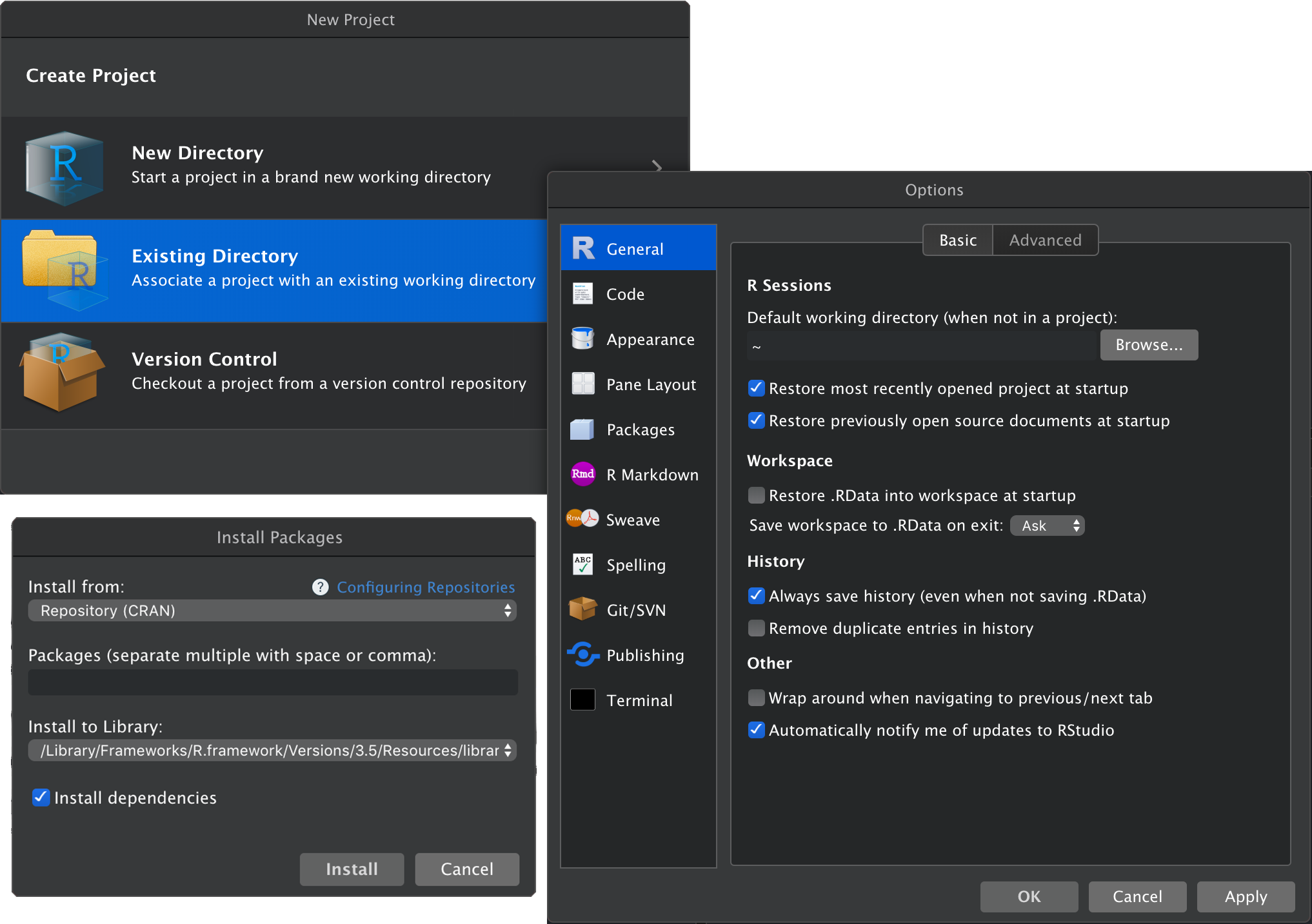Choose New Directory project option
Image resolution: width=1312 pixels, height=924 pixels.
(345, 167)
